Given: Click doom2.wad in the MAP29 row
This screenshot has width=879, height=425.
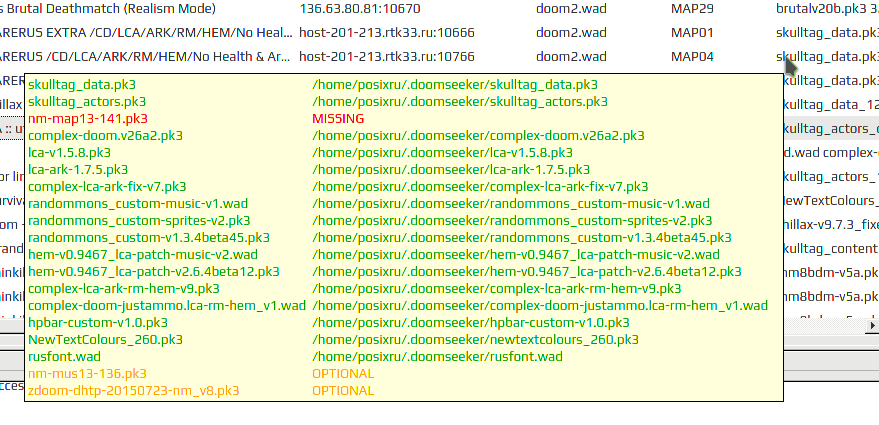Looking at the screenshot, I should pos(571,9).
